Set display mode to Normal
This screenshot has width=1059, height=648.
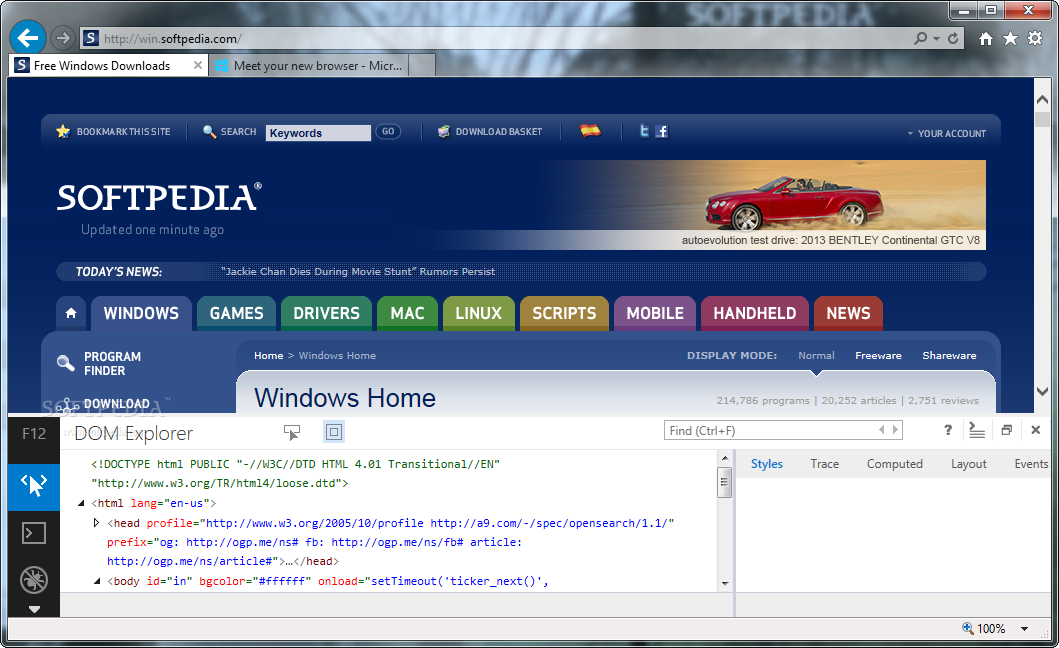[x=816, y=355]
